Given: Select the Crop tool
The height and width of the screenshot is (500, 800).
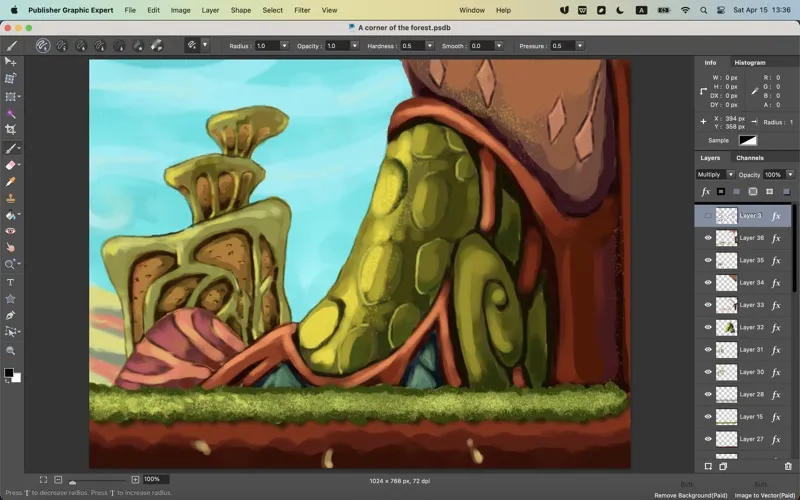Looking at the screenshot, I should (10, 130).
